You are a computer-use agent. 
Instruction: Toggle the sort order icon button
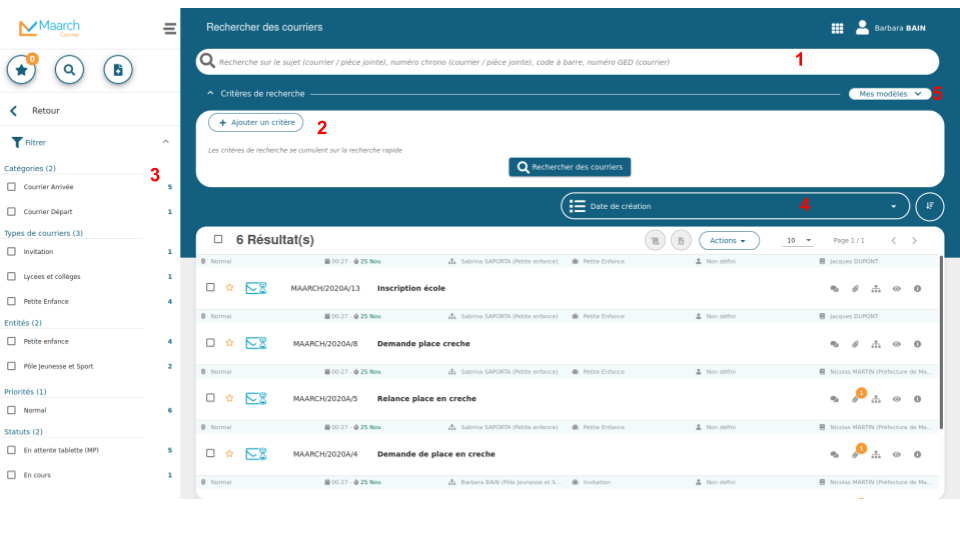(929, 206)
